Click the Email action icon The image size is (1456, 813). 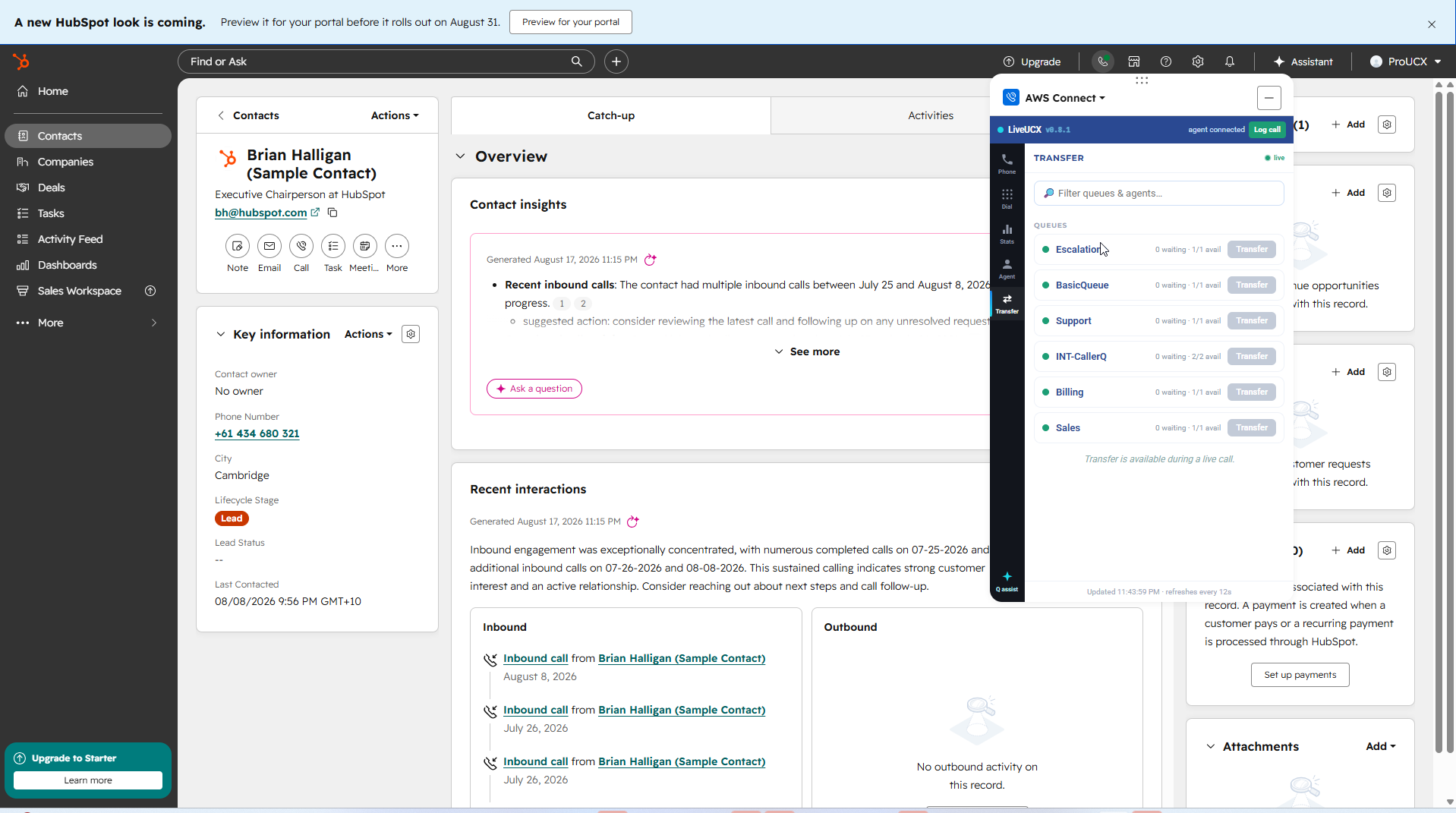[269, 246]
